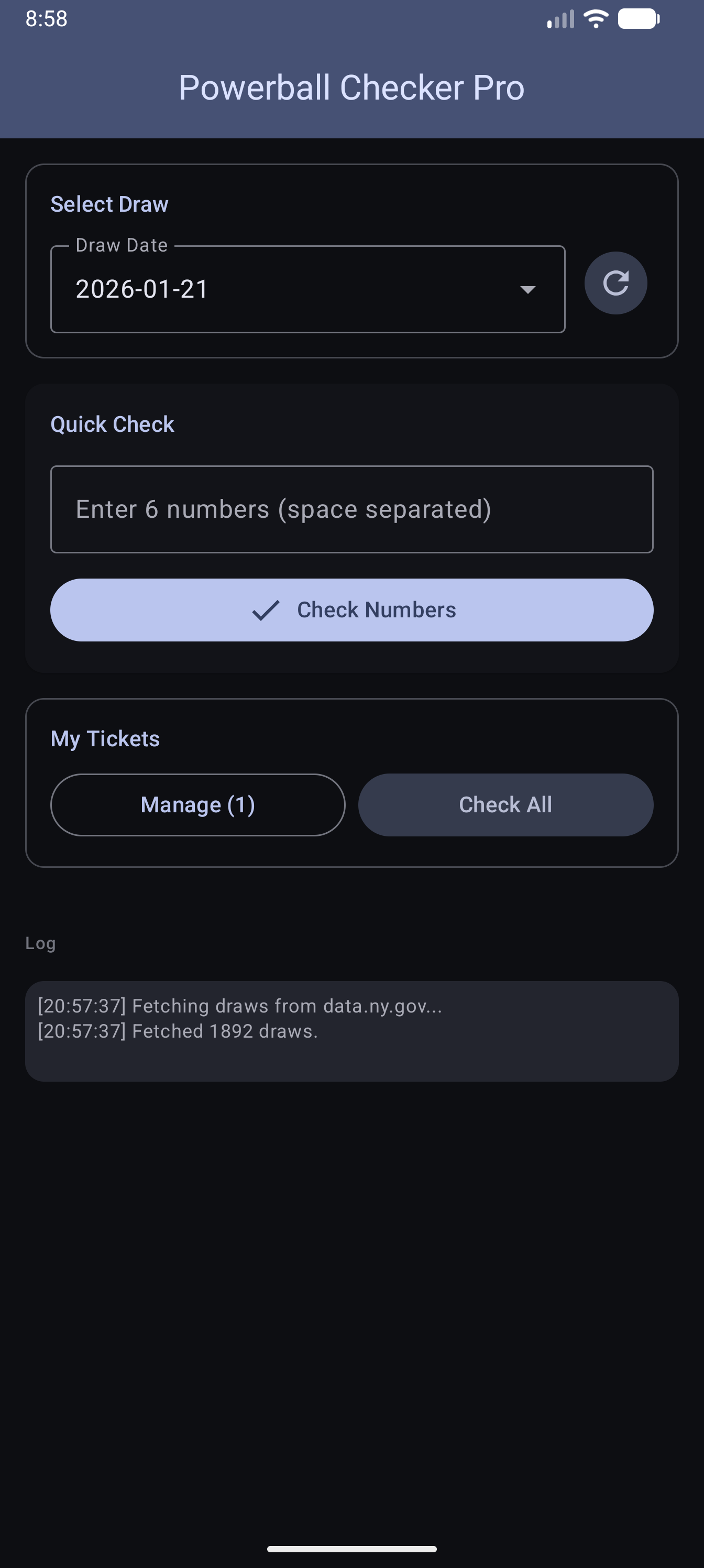Image resolution: width=704 pixels, height=1568 pixels.
Task: Tap the clock display showing 8:58
Action: pos(46,18)
